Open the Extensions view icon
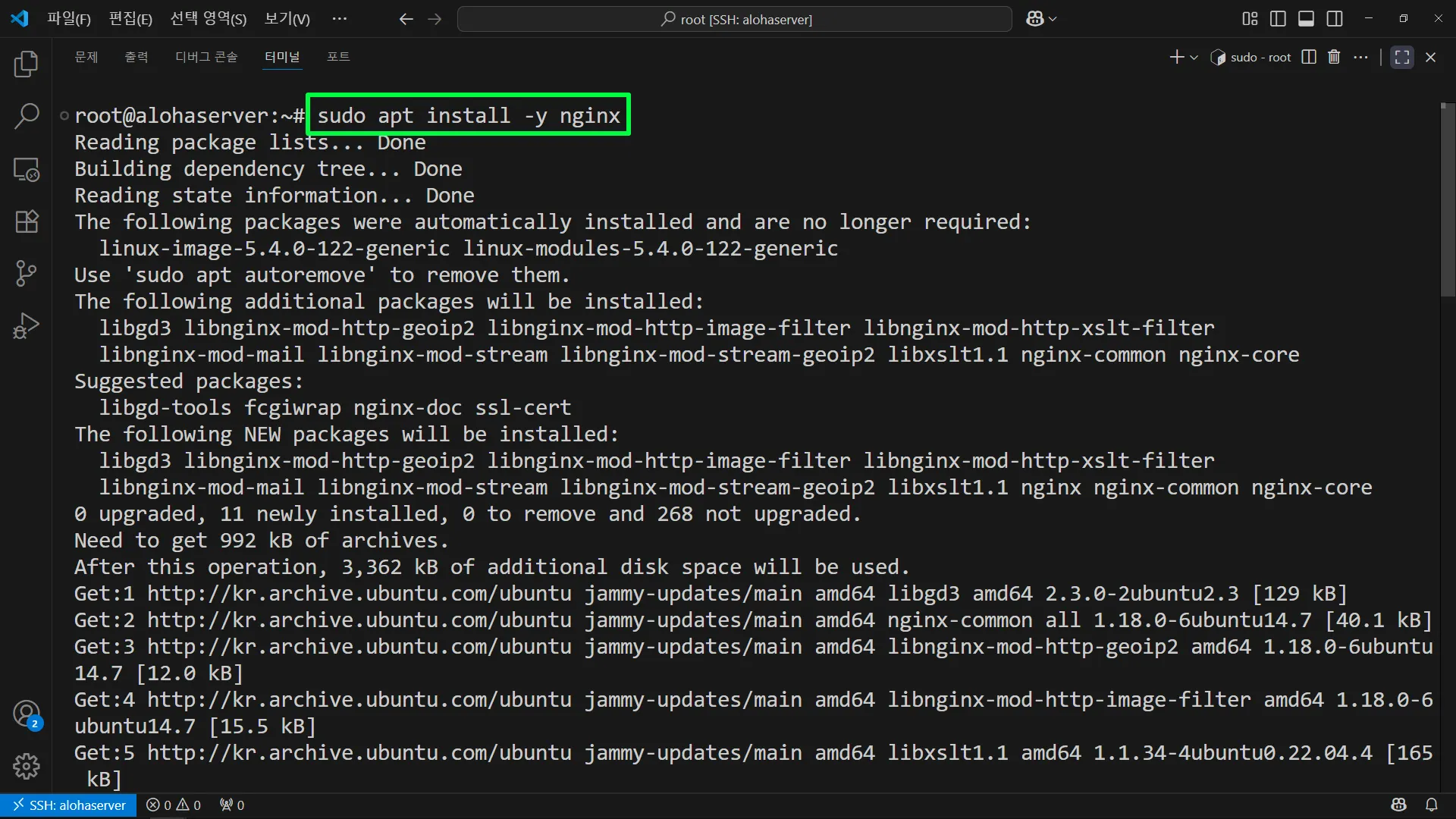 point(27,221)
